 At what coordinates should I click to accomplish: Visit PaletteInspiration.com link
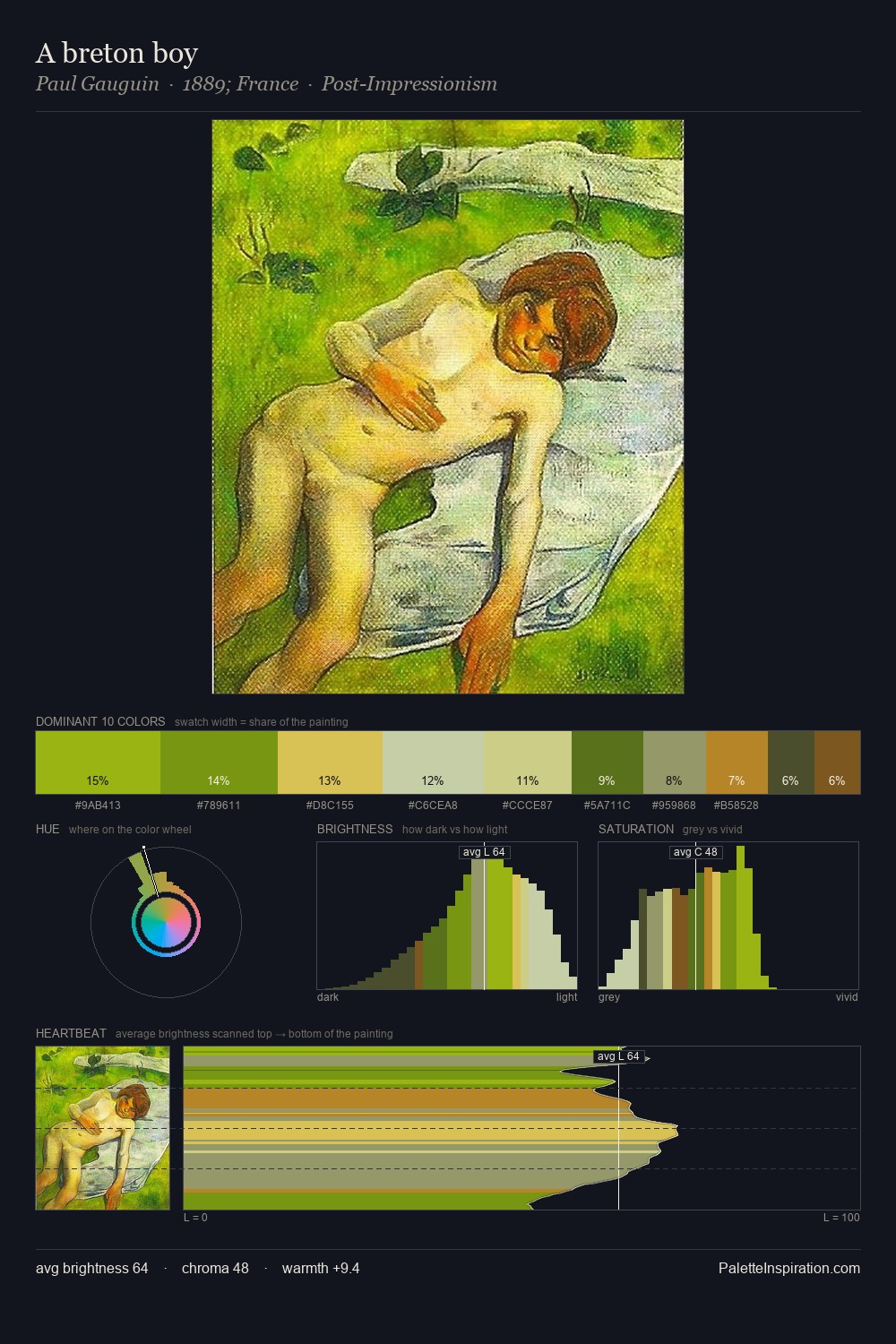click(789, 1268)
